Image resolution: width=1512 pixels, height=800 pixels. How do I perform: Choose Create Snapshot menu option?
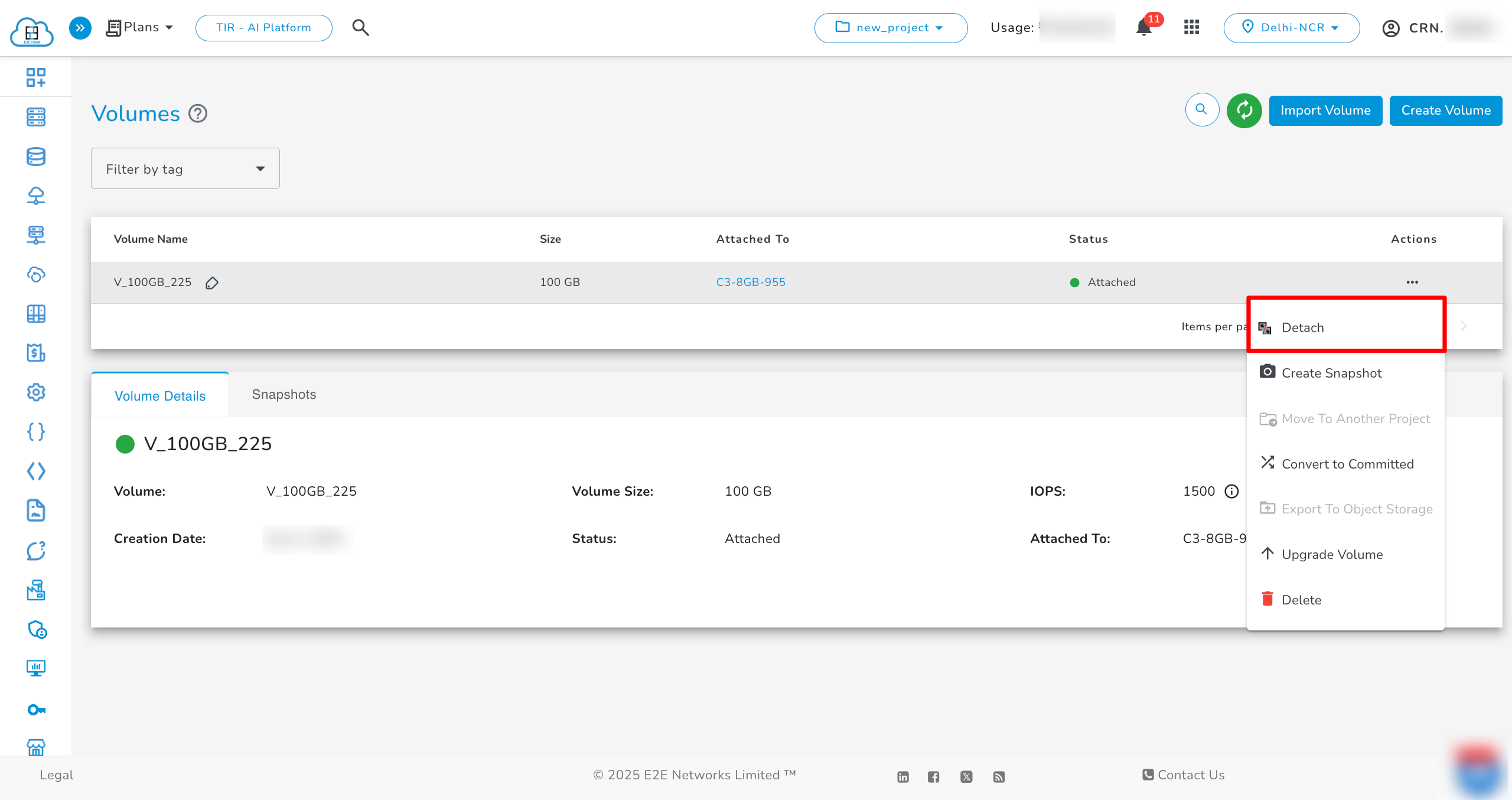pos(1331,373)
